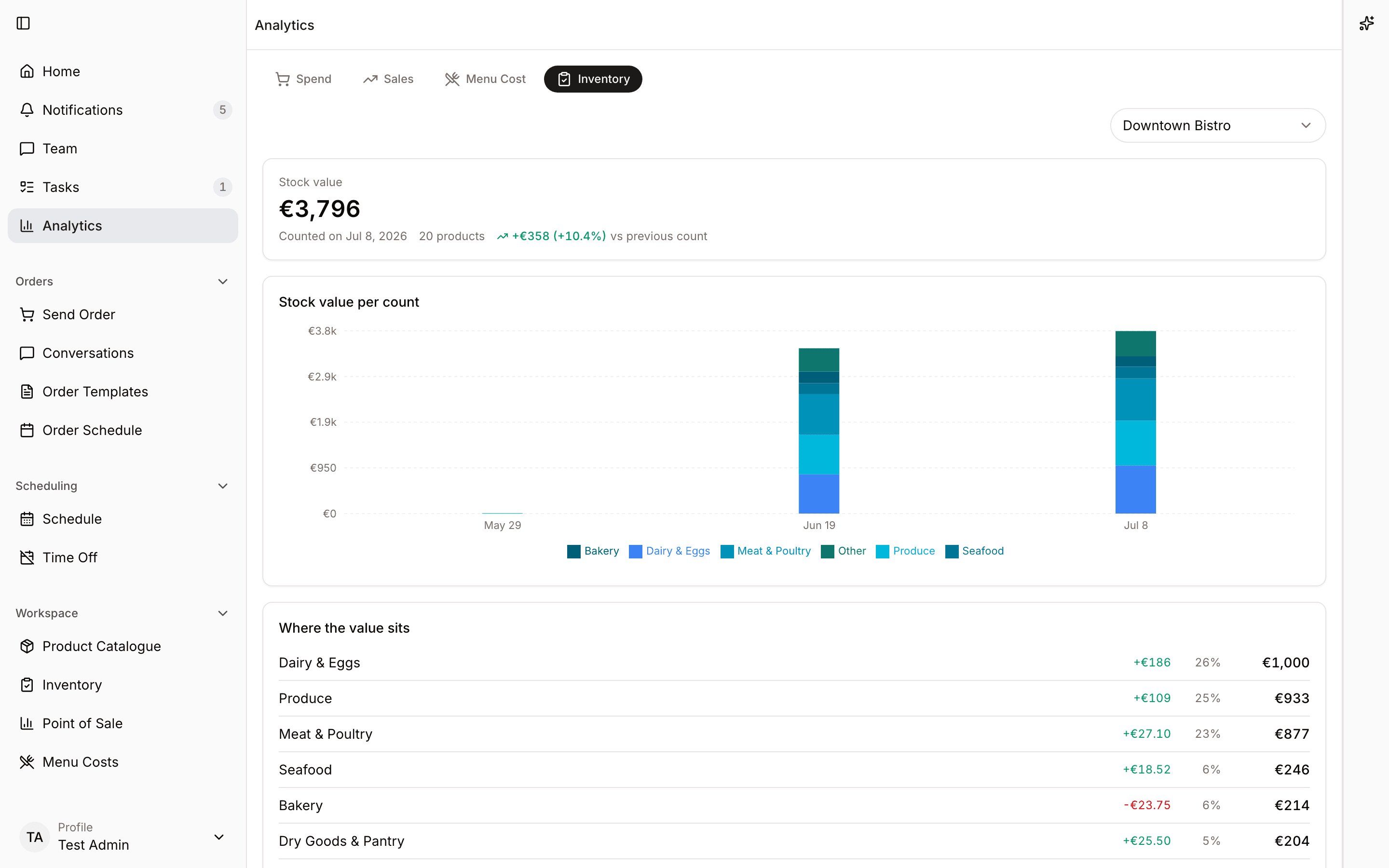1389x868 pixels.
Task: Open Analytics in the sidebar
Action: pos(123,226)
